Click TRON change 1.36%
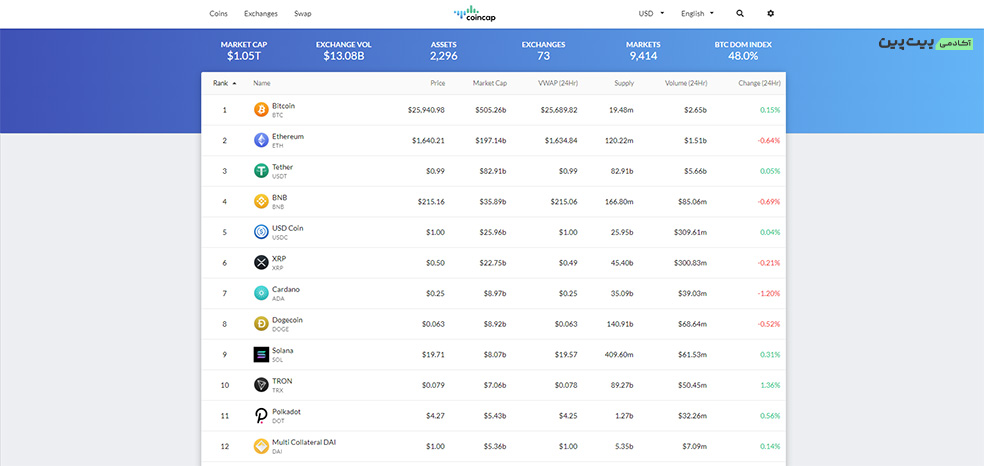Image resolution: width=984 pixels, height=466 pixels. [x=770, y=385]
